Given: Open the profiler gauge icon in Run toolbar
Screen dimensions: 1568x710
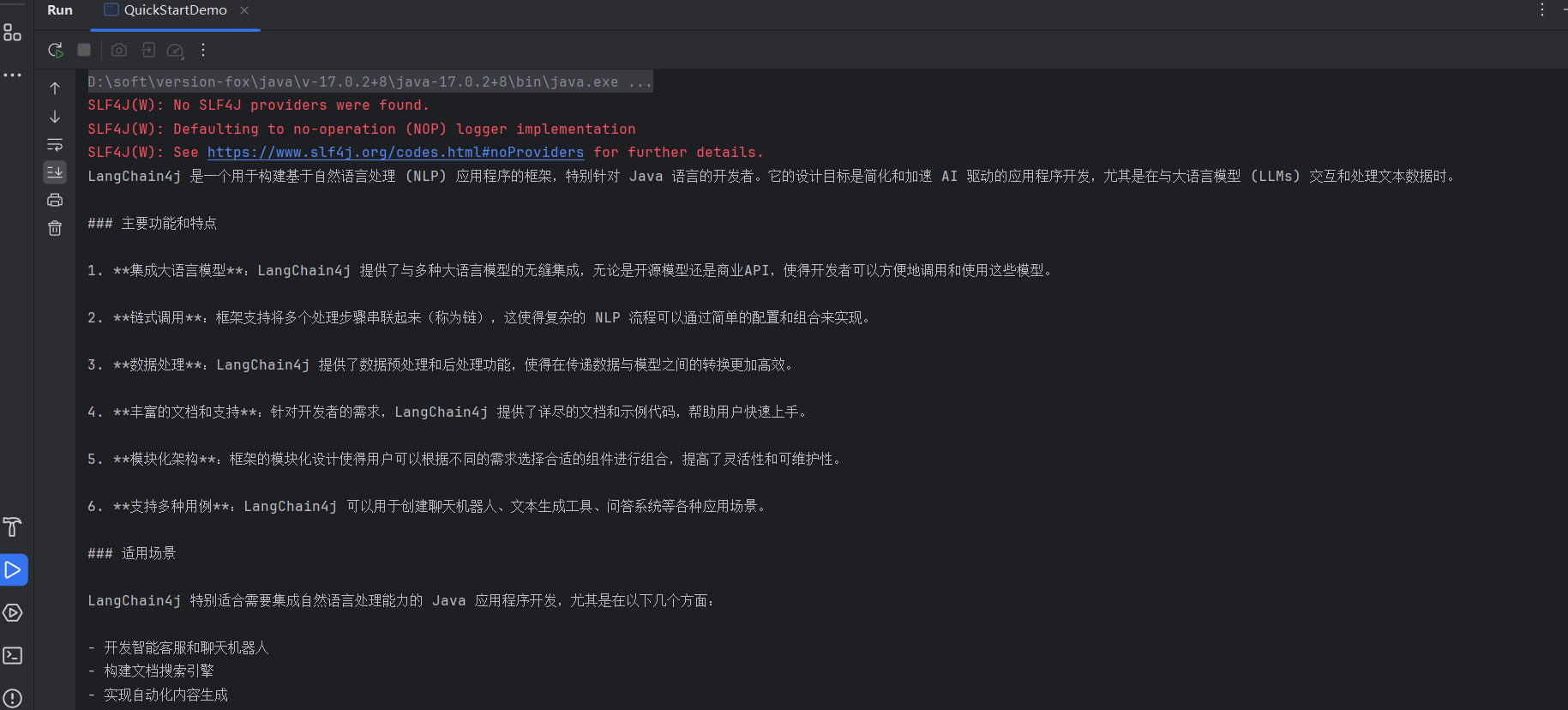Looking at the screenshot, I should [x=176, y=51].
